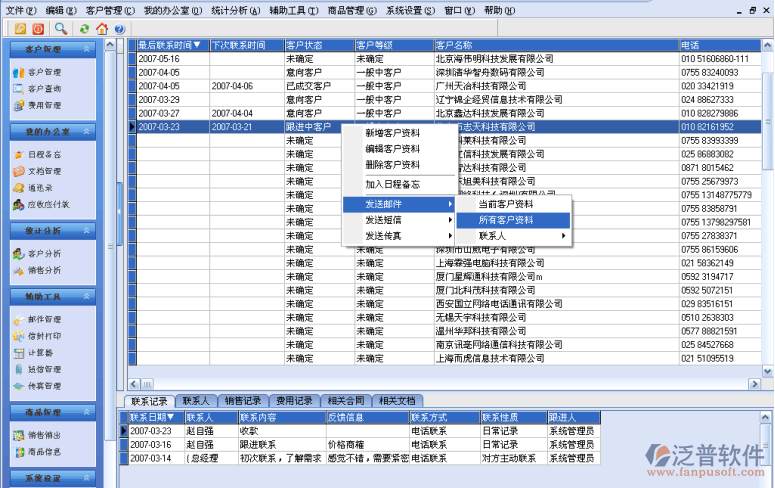The image size is (775, 488).
Task: Open the 帮助 menu
Action: [499, 10]
